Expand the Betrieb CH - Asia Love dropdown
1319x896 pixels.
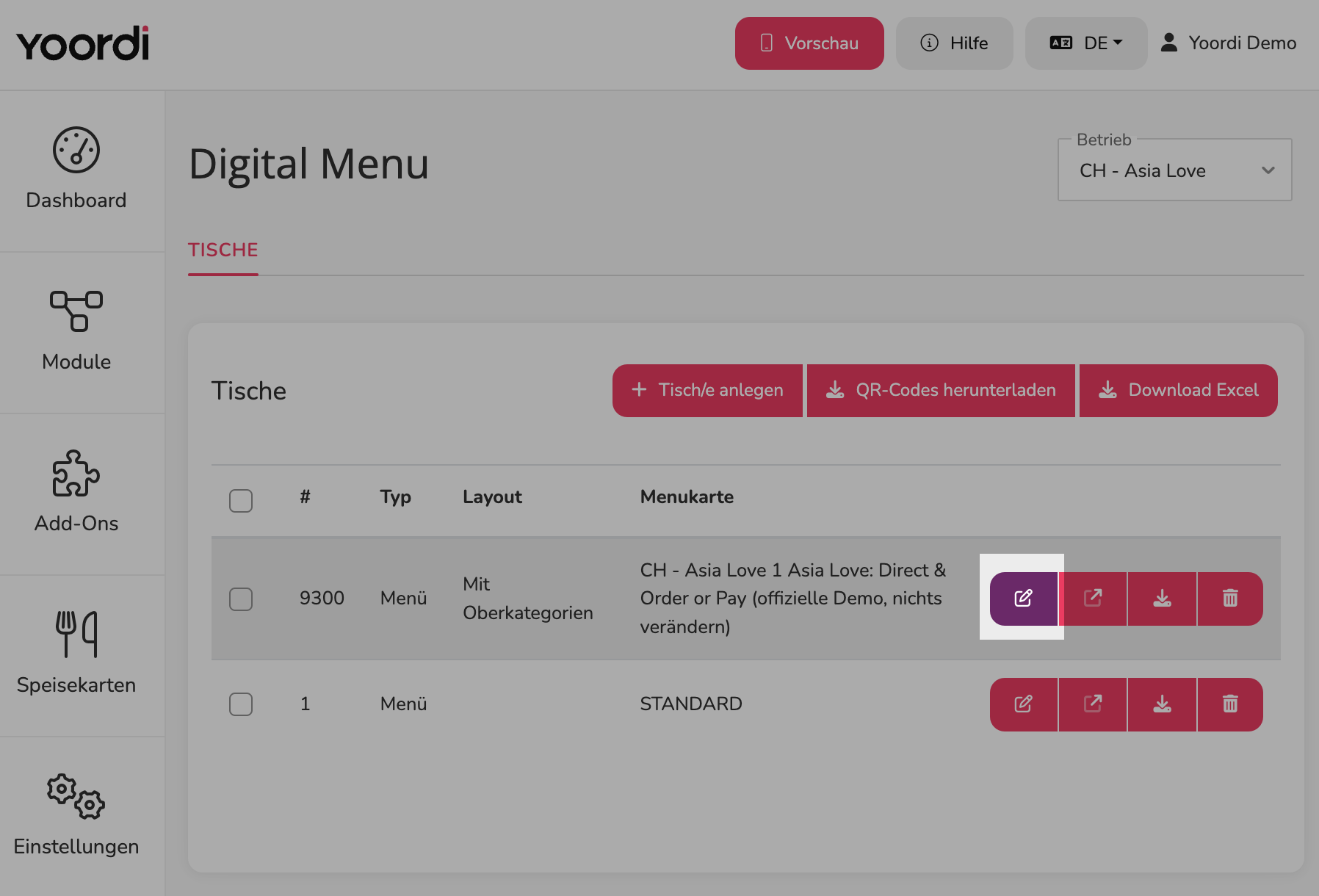[1174, 170]
